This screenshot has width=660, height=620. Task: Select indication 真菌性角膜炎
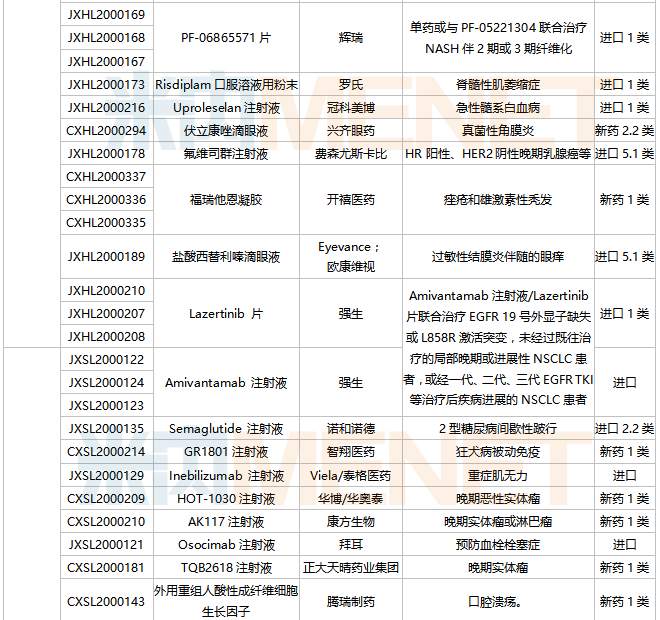point(498,131)
